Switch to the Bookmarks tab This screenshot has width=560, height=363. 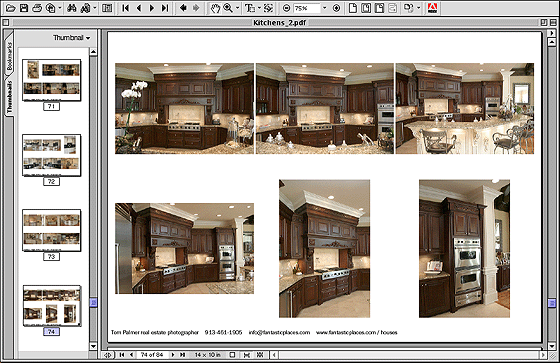coord(9,56)
